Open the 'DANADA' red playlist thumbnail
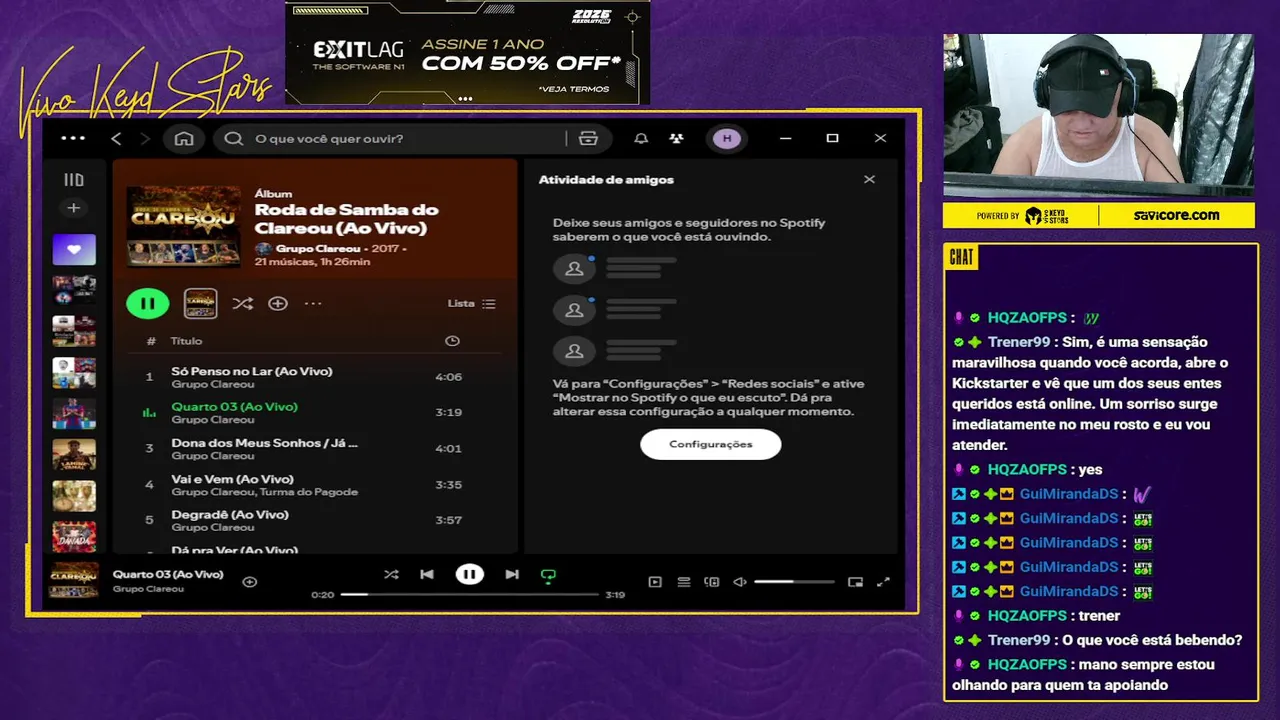This screenshot has width=1280, height=720. tap(74, 537)
